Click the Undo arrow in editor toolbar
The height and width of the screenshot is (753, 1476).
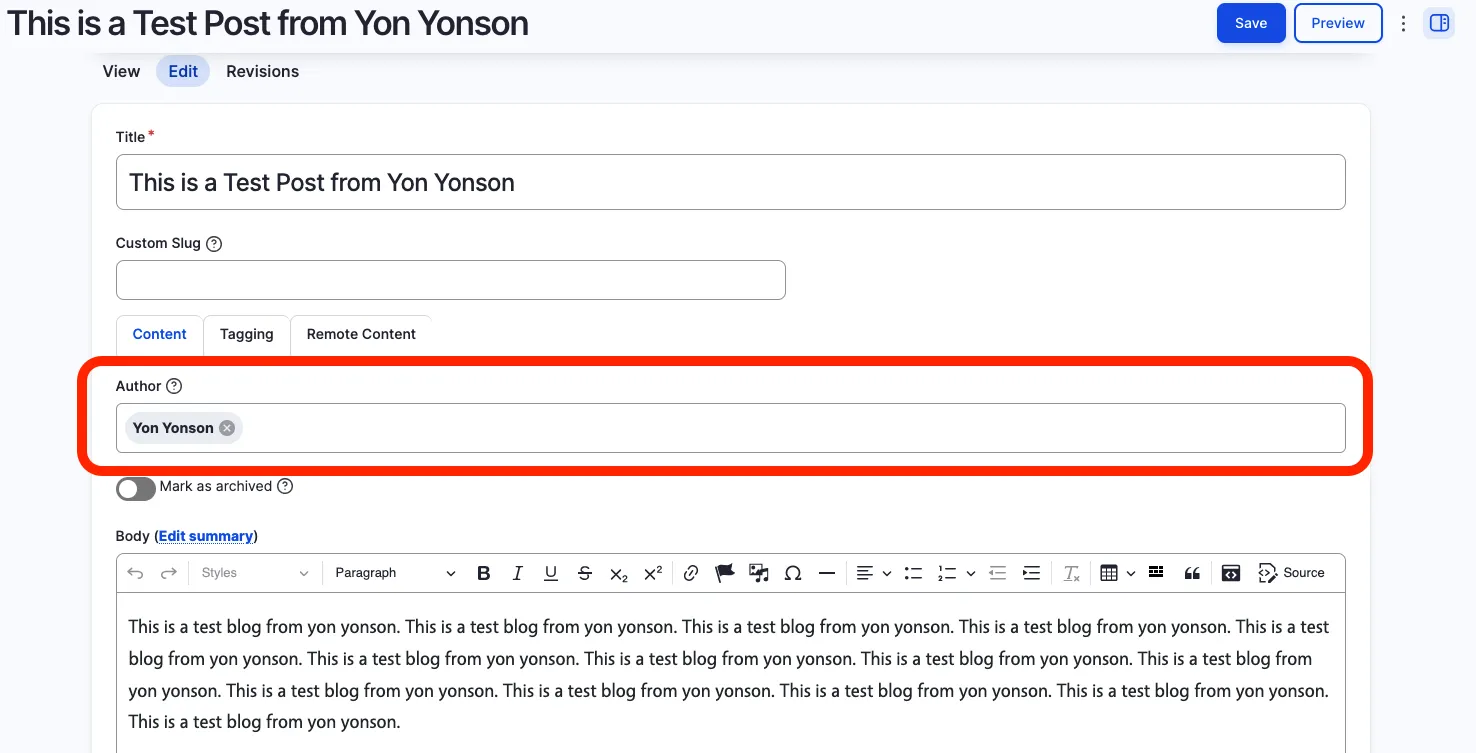135,573
